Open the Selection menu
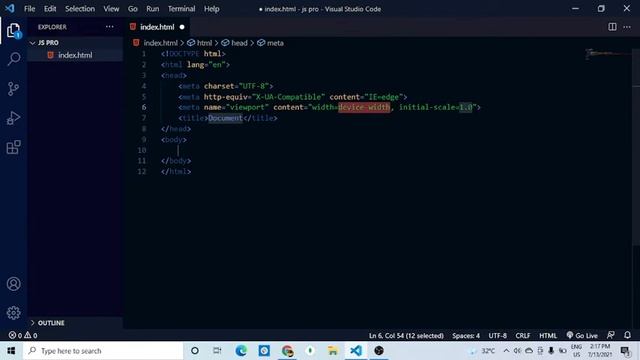The image size is (640, 360). coord(80,9)
